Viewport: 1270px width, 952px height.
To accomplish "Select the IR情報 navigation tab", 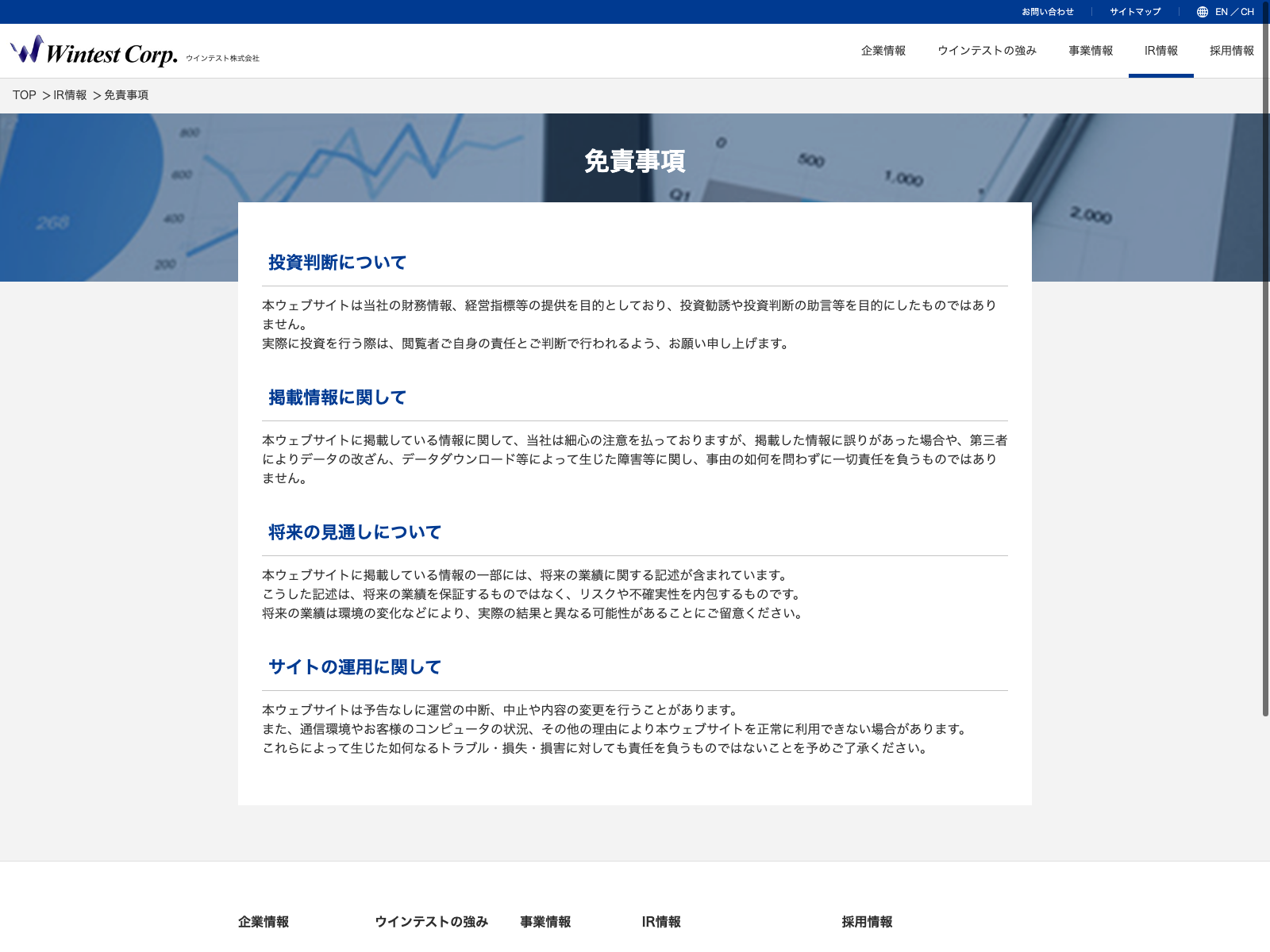I will tap(1160, 51).
